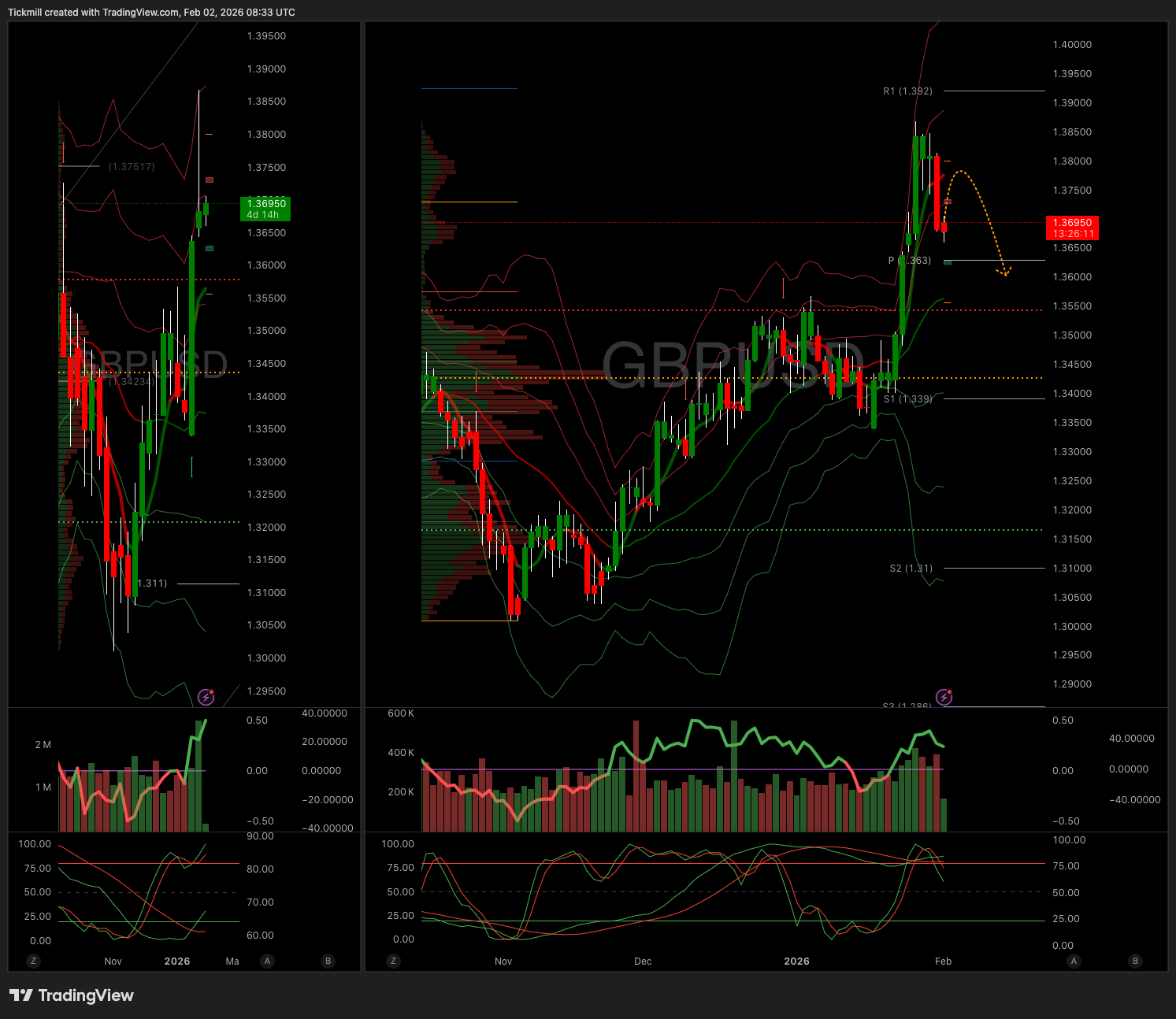The image size is (1176, 1019).
Task: Toggle the B scale button on left chart
Action: pyautogui.click(x=328, y=961)
